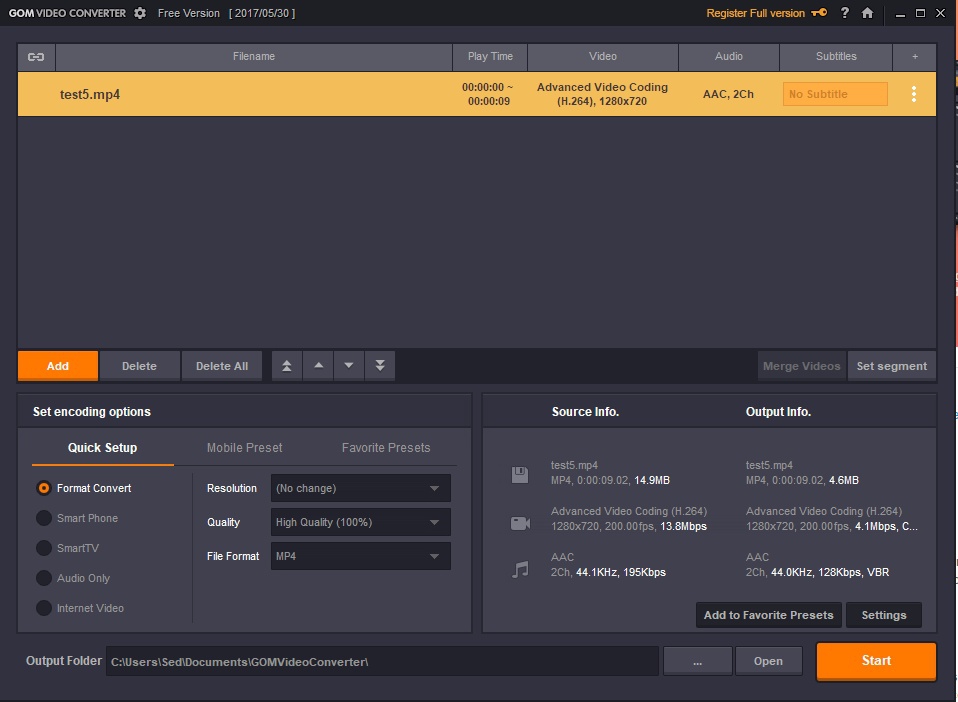Switch to the Mobile Preset tab
The width and height of the screenshot is (958, 702).
[x=244, y=448]
